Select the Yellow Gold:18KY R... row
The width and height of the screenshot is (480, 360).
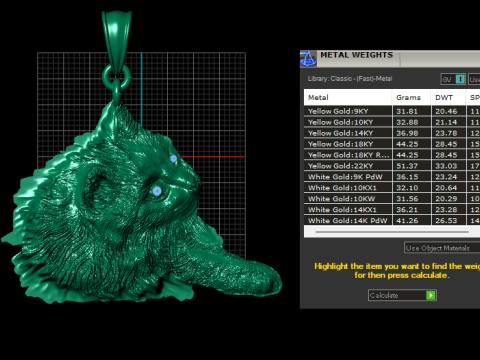point(392,155)
